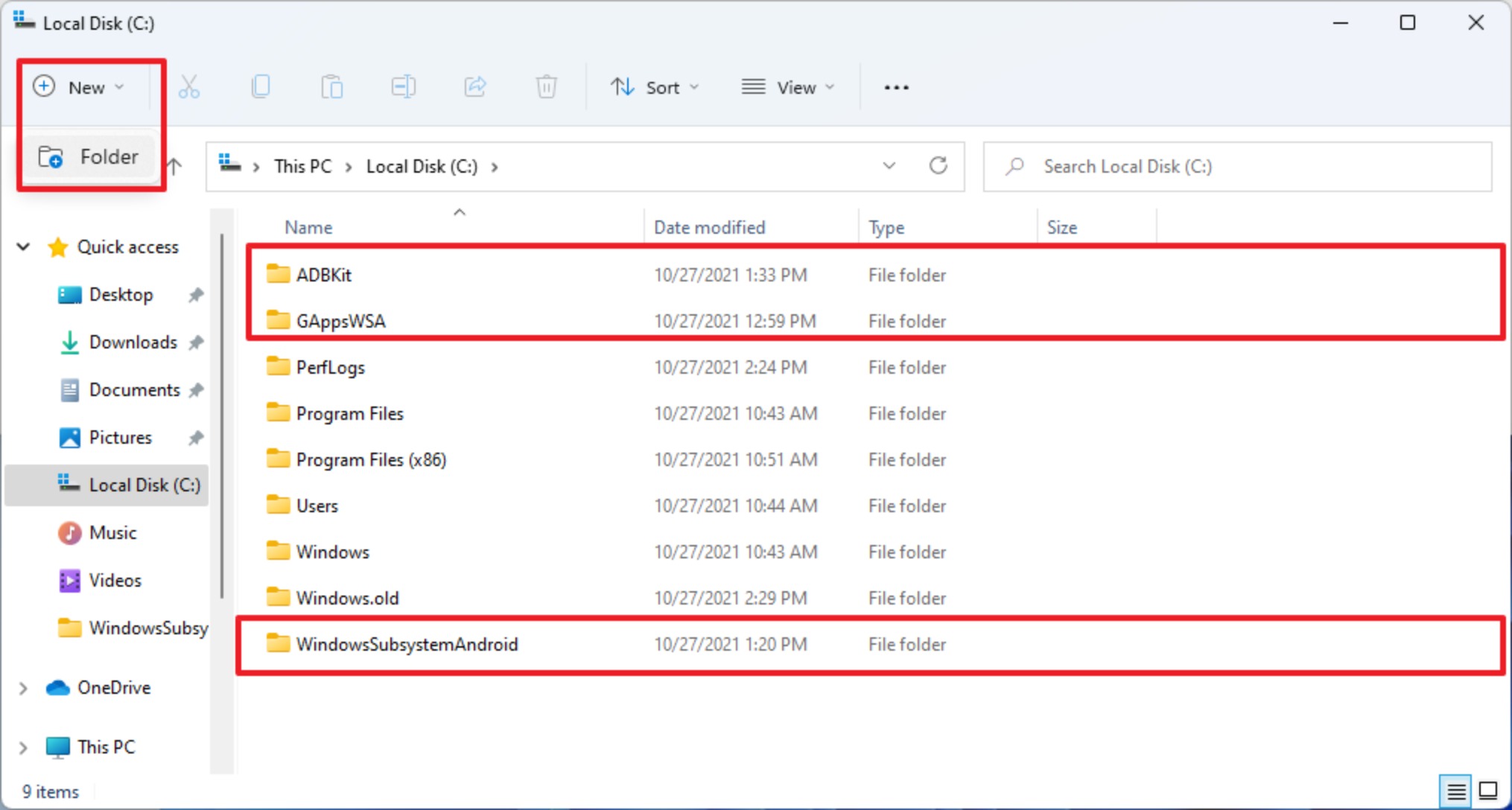
Task: Switch to large thumbnails view icon
Action: 1488,791
